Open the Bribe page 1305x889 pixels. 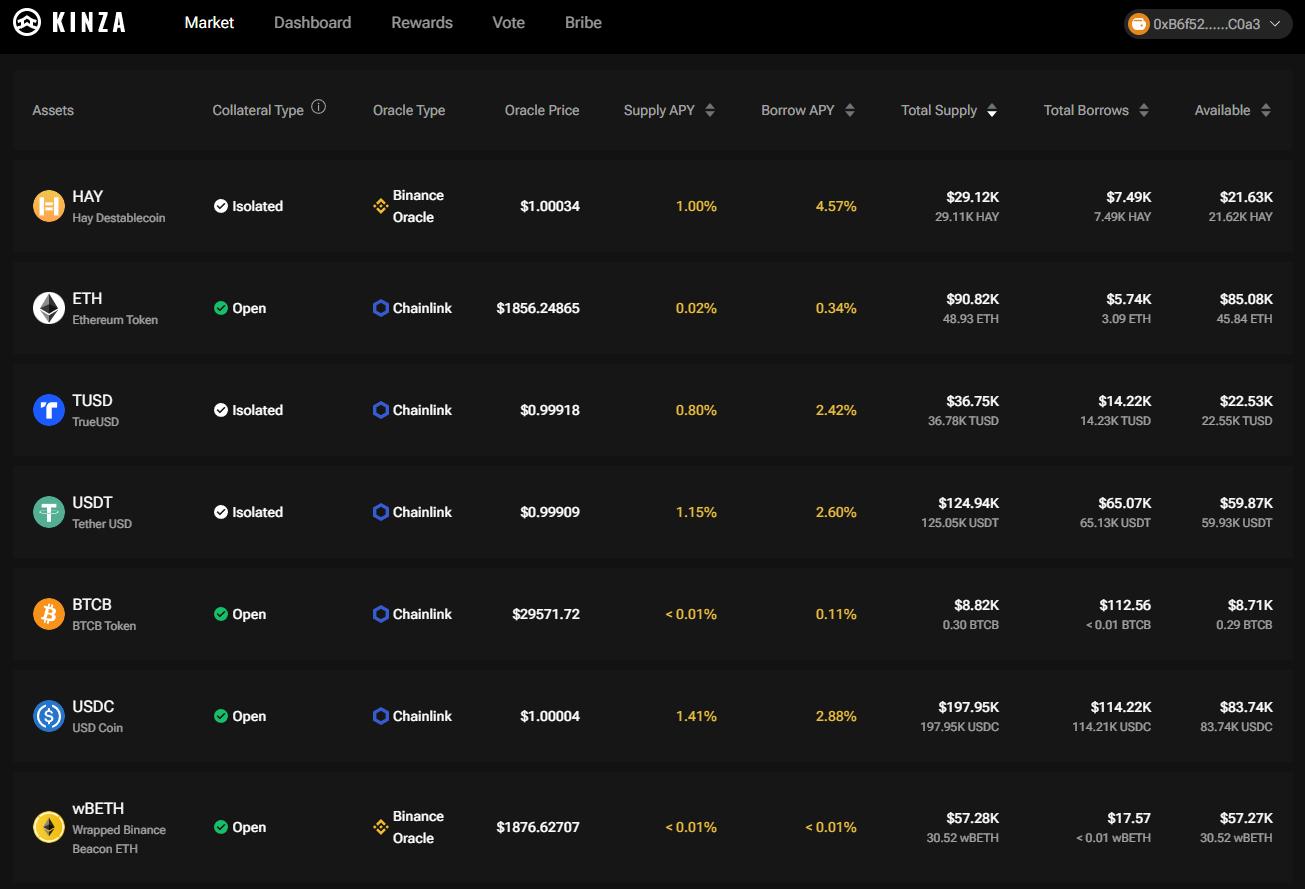click(x=583, y=22)
